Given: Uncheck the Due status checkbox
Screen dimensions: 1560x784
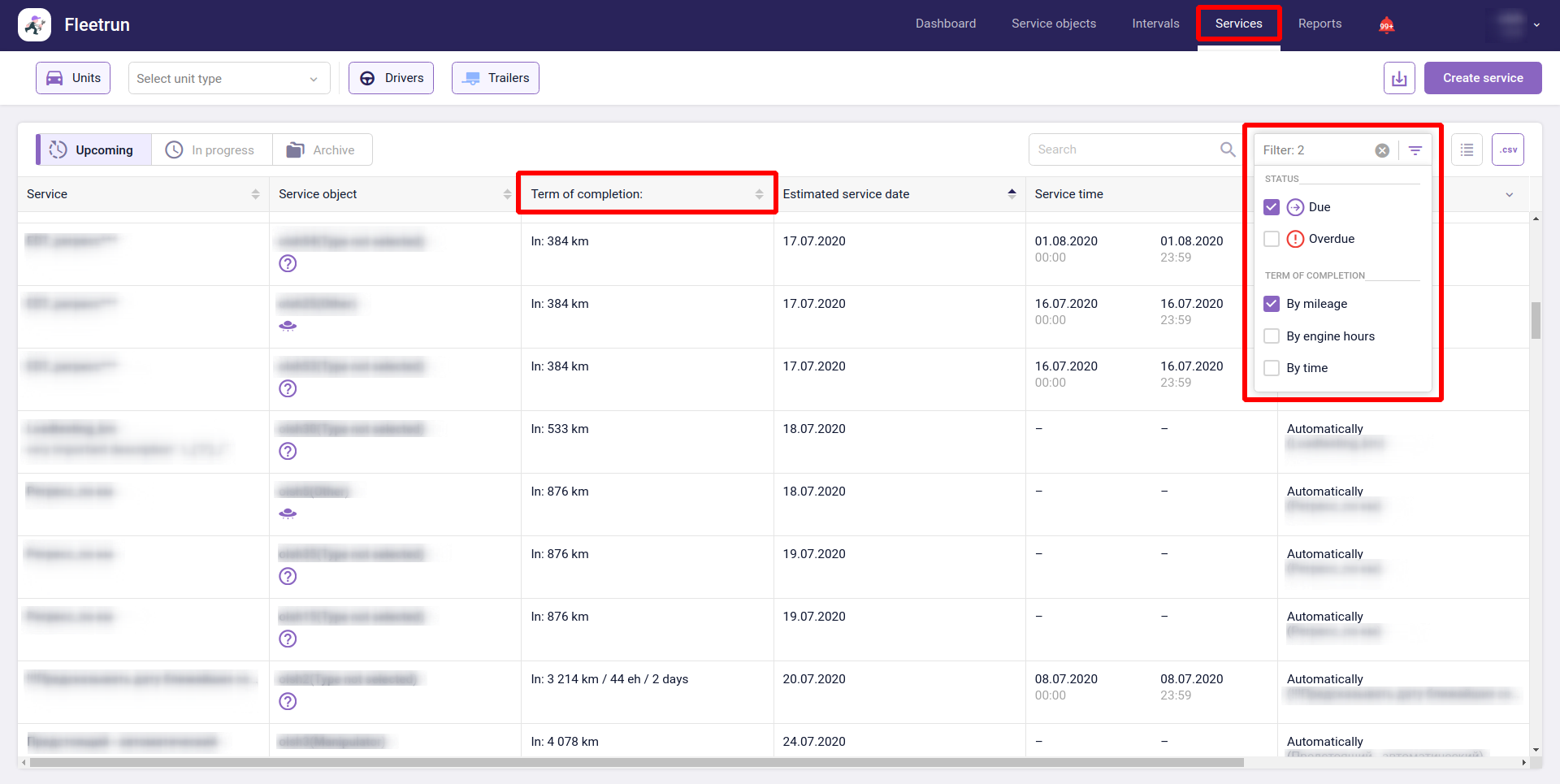Looking at the screenshot, I should pyautogui.click(x=1272, y=207).
